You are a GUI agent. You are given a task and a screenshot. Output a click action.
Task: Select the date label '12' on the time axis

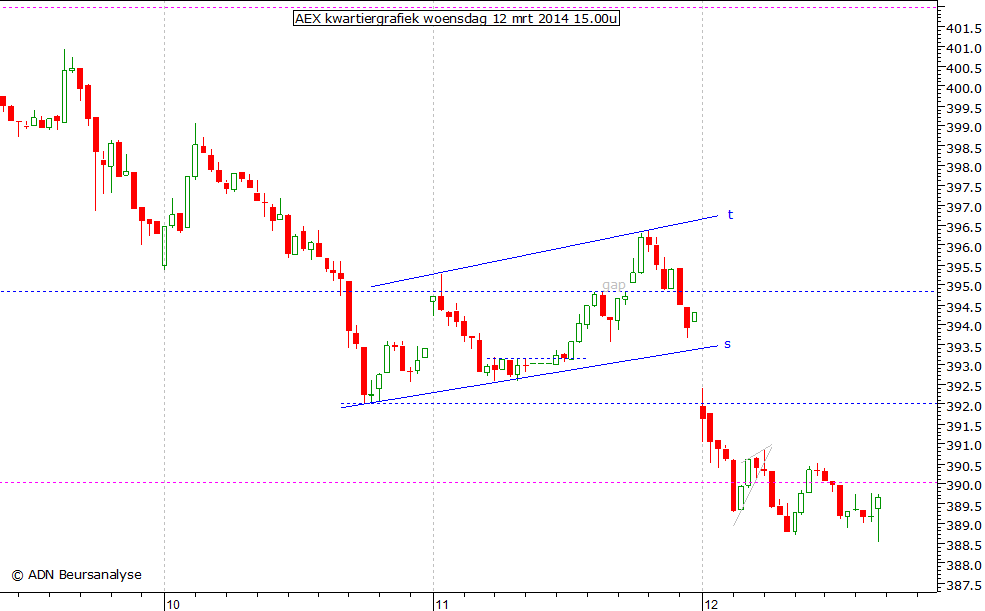(710, 604)
